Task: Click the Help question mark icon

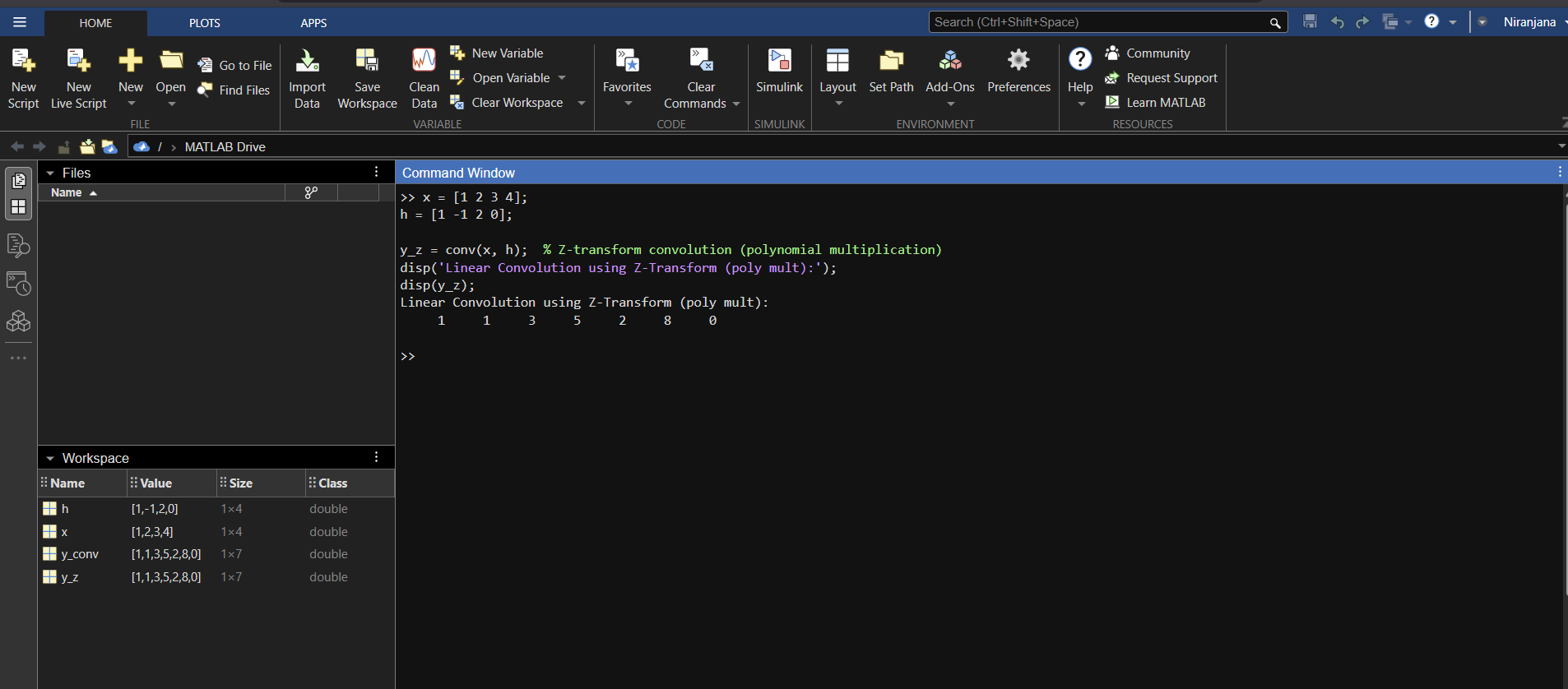Action: pos(1079,59)
